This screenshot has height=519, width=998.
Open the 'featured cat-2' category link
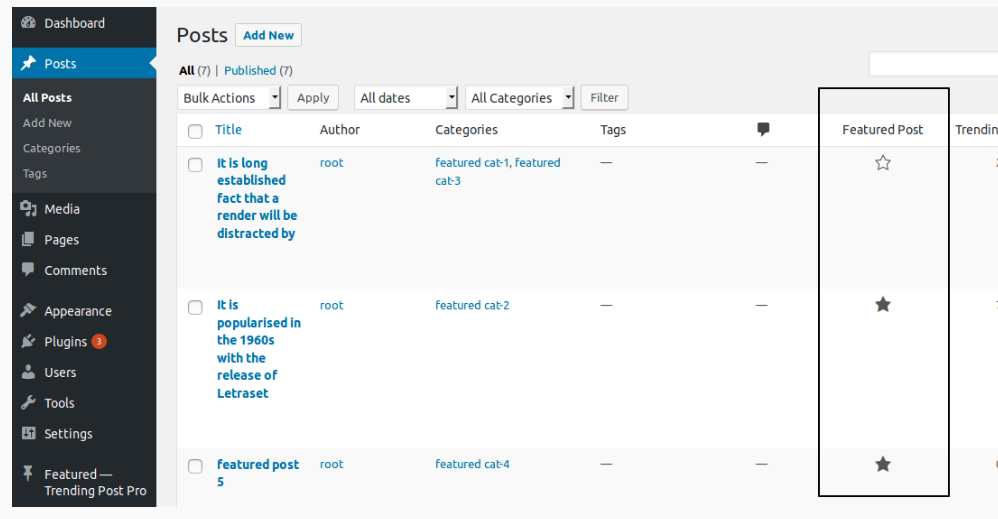[472, 305]
